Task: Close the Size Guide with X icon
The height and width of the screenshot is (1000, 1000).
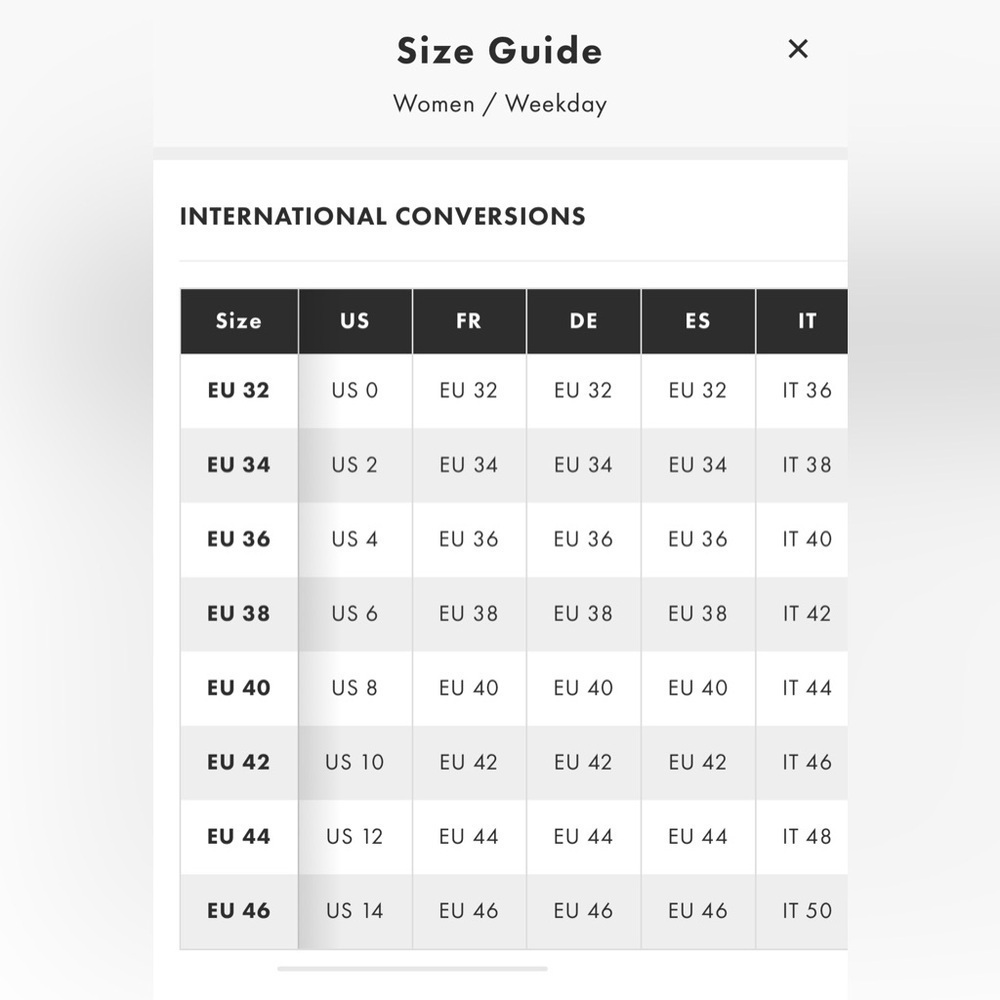Action: (x=798, y=49)
